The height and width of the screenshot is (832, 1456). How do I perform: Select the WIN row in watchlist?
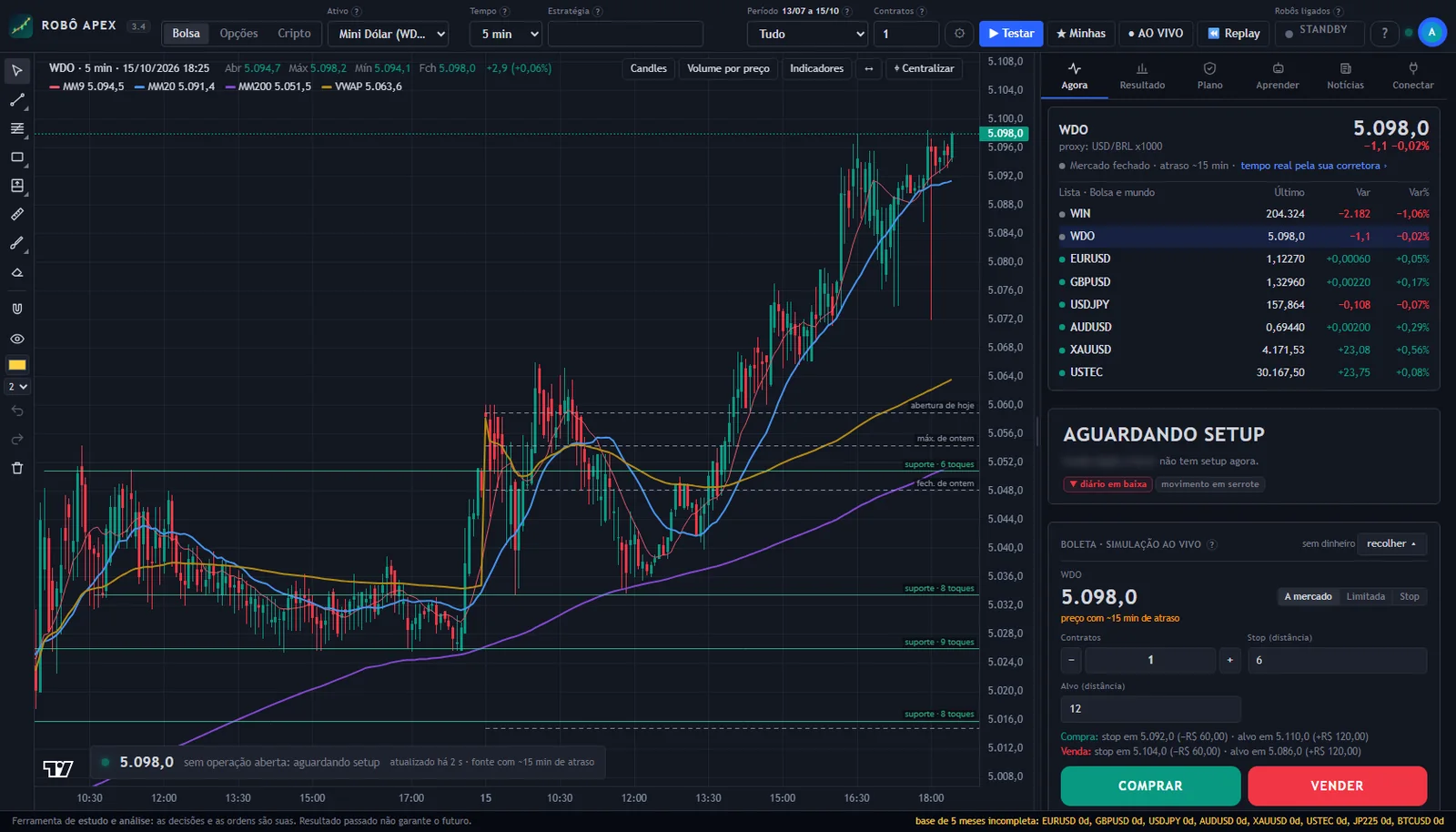click(x=1244, y=214)
